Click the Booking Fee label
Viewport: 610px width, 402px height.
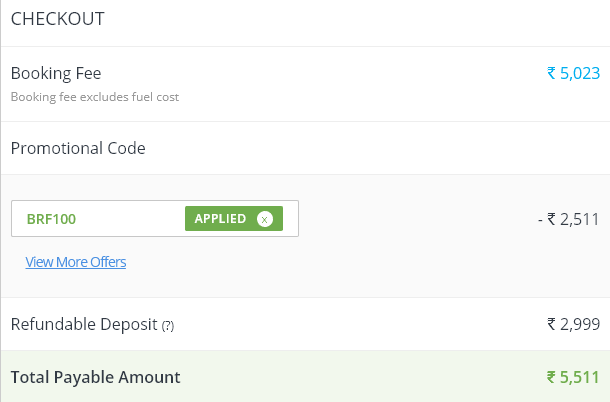56,74
